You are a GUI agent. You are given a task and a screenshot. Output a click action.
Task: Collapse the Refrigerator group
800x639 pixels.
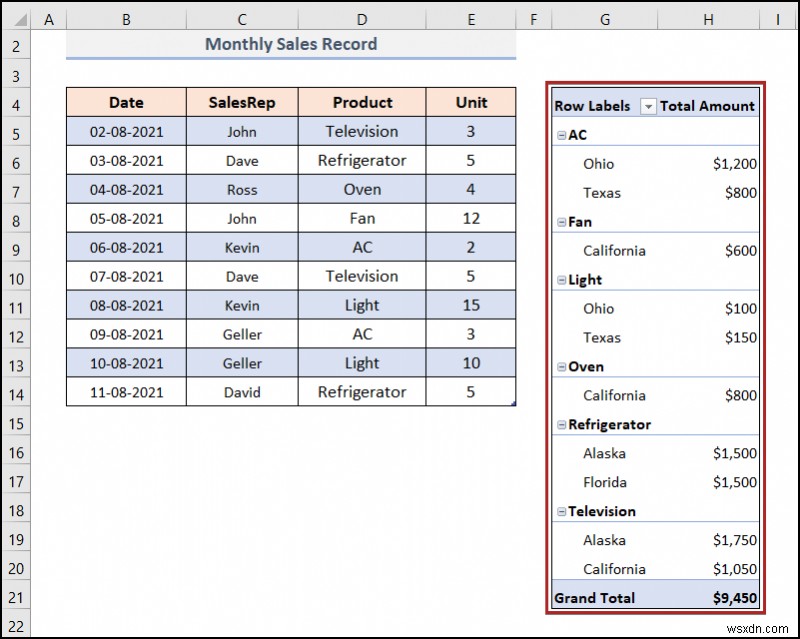561,425
